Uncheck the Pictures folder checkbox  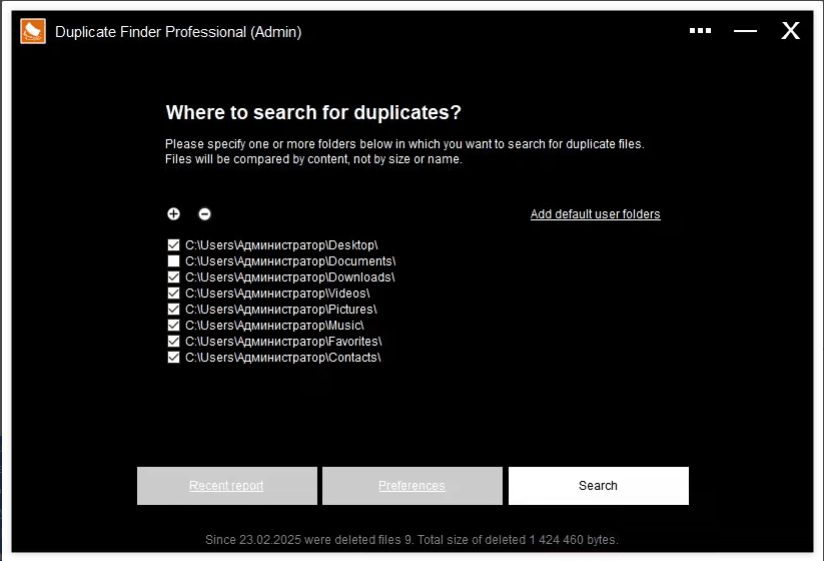pyautogui.click(x=173, y=309)
